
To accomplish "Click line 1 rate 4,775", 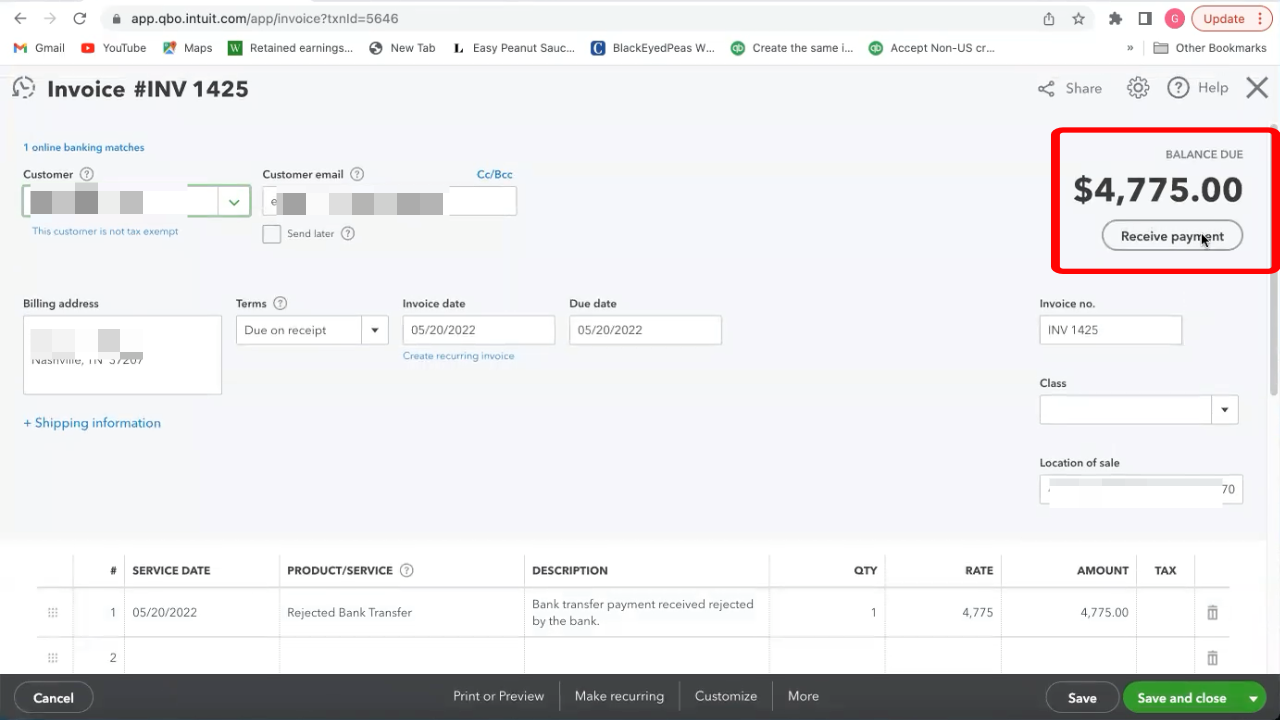I will [977, 612].
